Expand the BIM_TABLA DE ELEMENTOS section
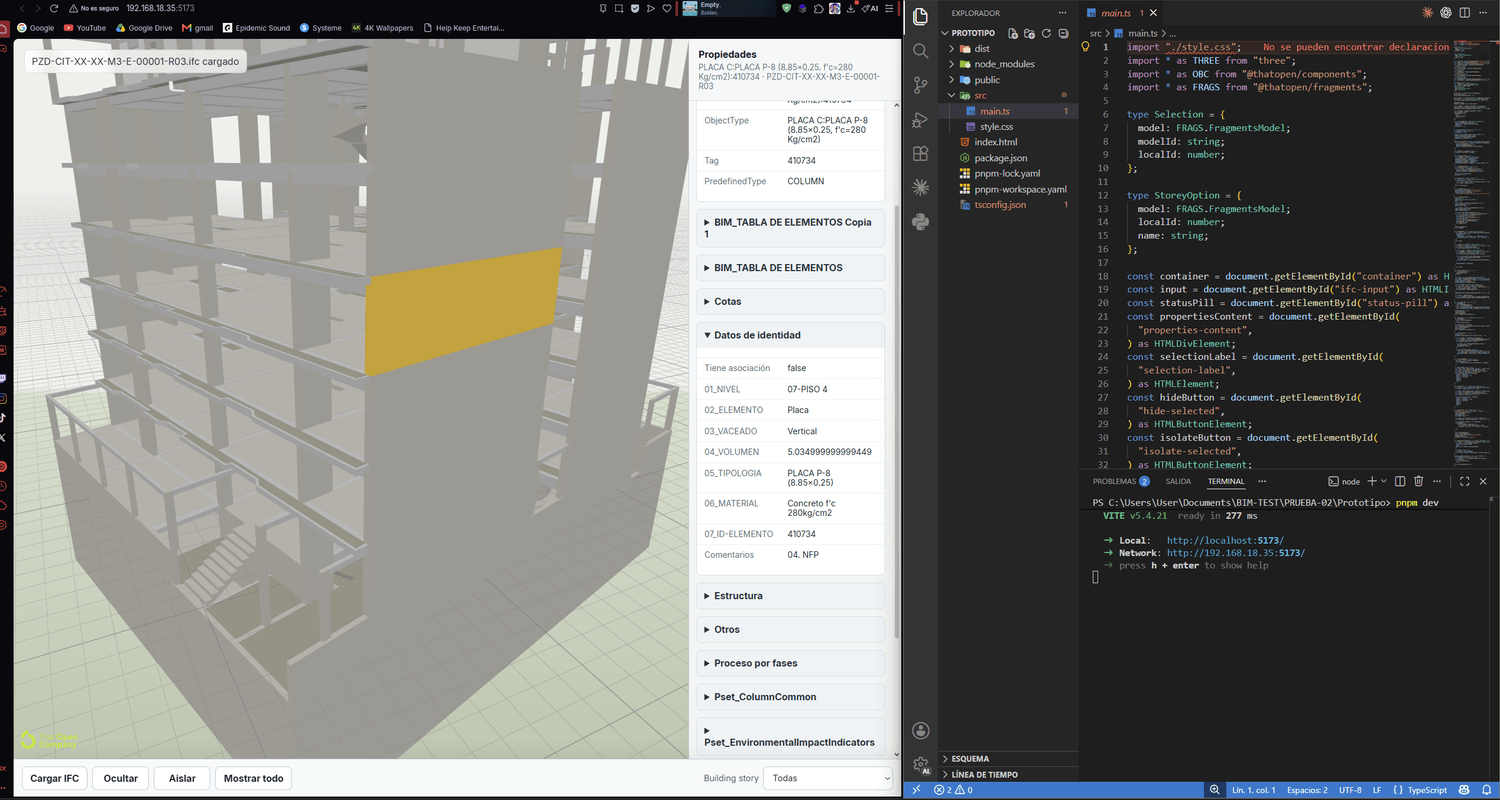Image resolution: width=1500 pixels, height=800 pixels. [x=791, y=268]
